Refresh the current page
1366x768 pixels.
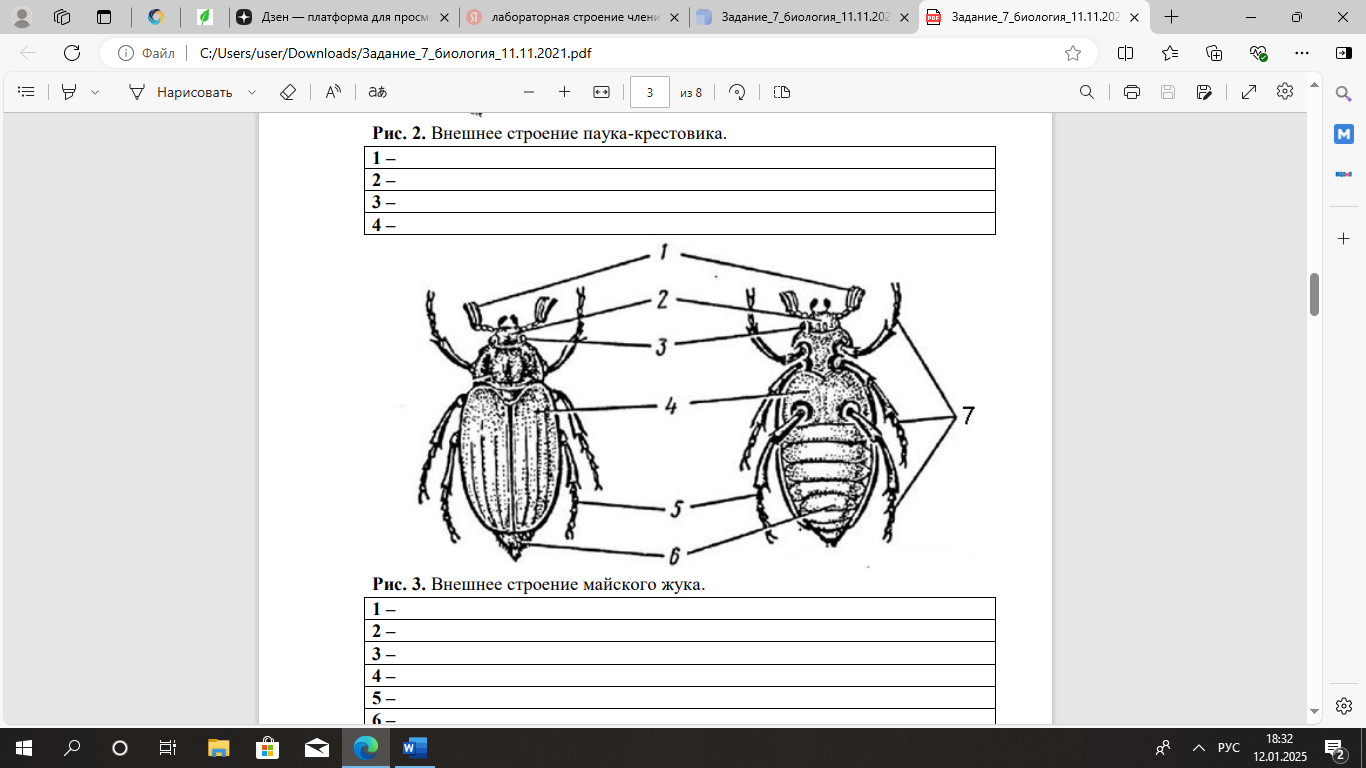point(72,53)
